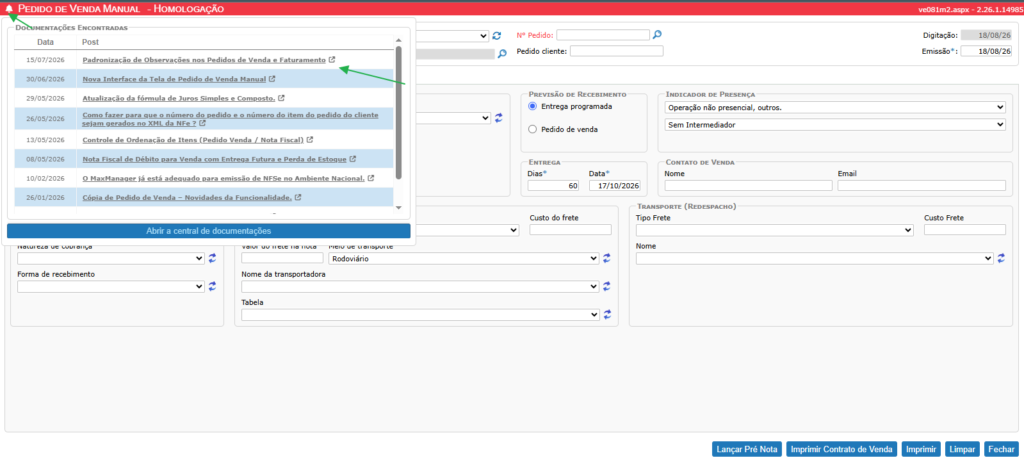Image resolution: width=1024 pixels, height=474 pixels.
Task: Open link Padronização de Observações nos Pedidos
Action: [x=204, y=60]
